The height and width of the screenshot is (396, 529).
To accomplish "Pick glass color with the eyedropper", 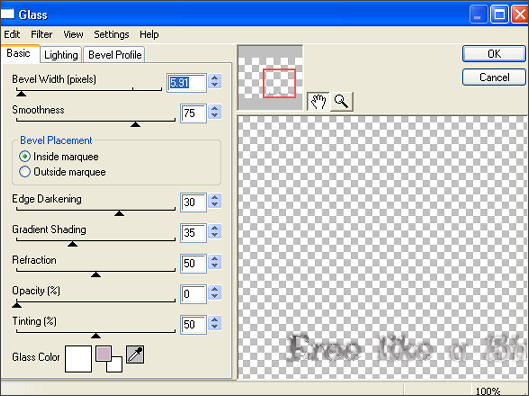I will (x=135, y=355).
